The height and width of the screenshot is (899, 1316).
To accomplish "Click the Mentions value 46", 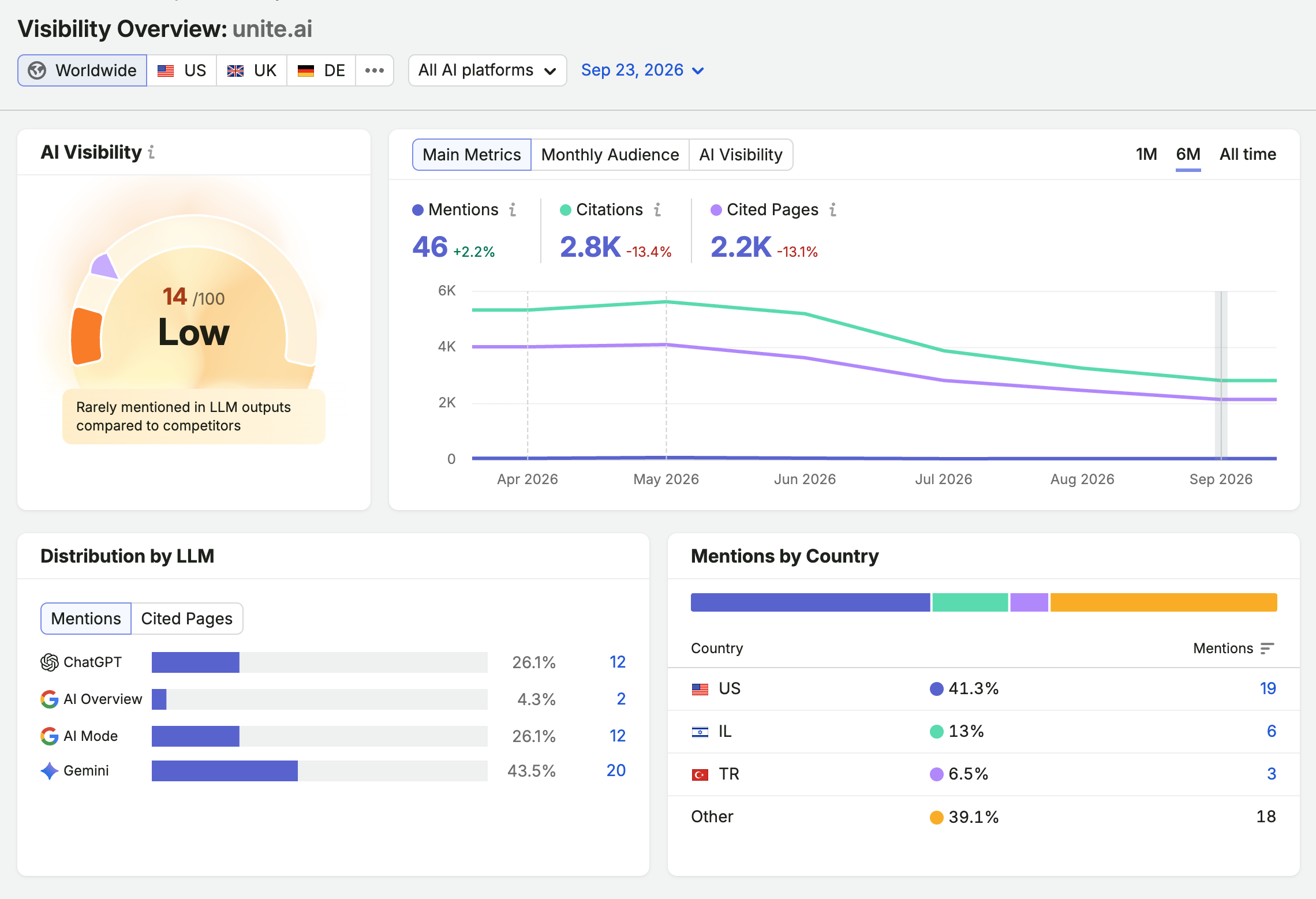I will point(430,248).
